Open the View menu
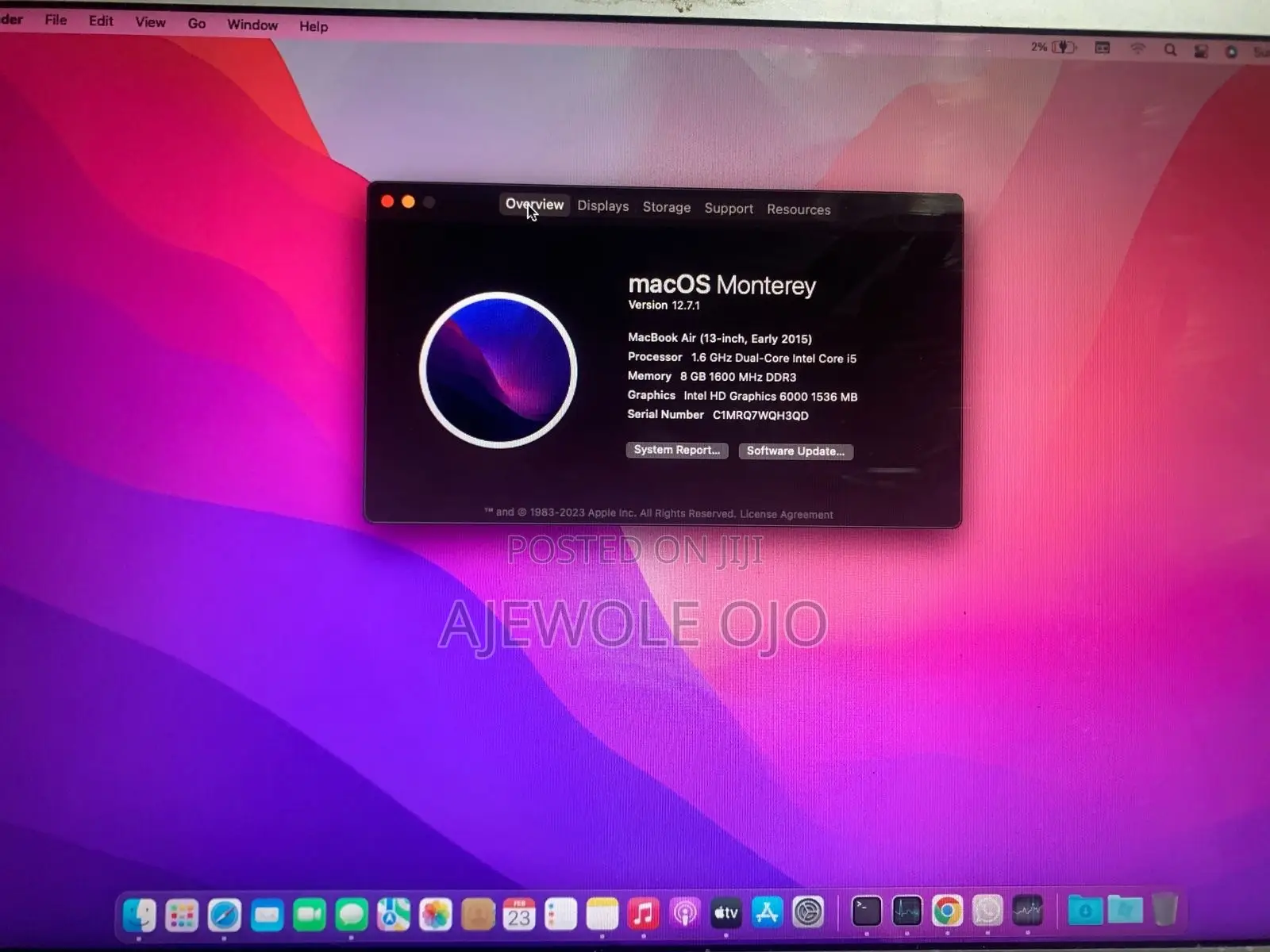This screenshot has width=1270, height=952. tap(150, 22)
